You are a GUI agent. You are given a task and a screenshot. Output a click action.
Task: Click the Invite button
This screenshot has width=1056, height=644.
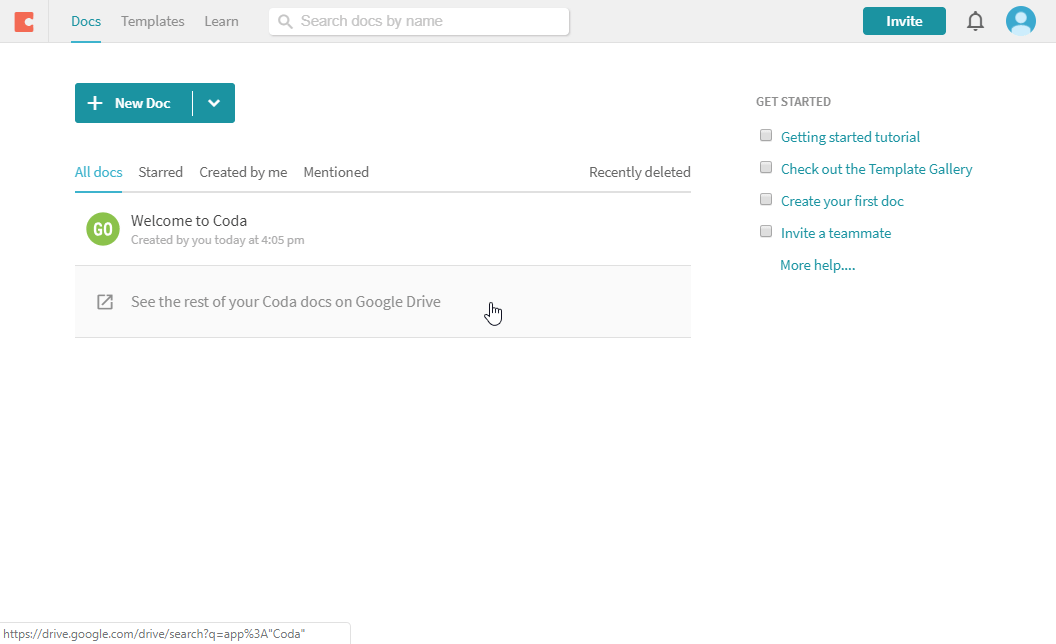coord(904,21)
